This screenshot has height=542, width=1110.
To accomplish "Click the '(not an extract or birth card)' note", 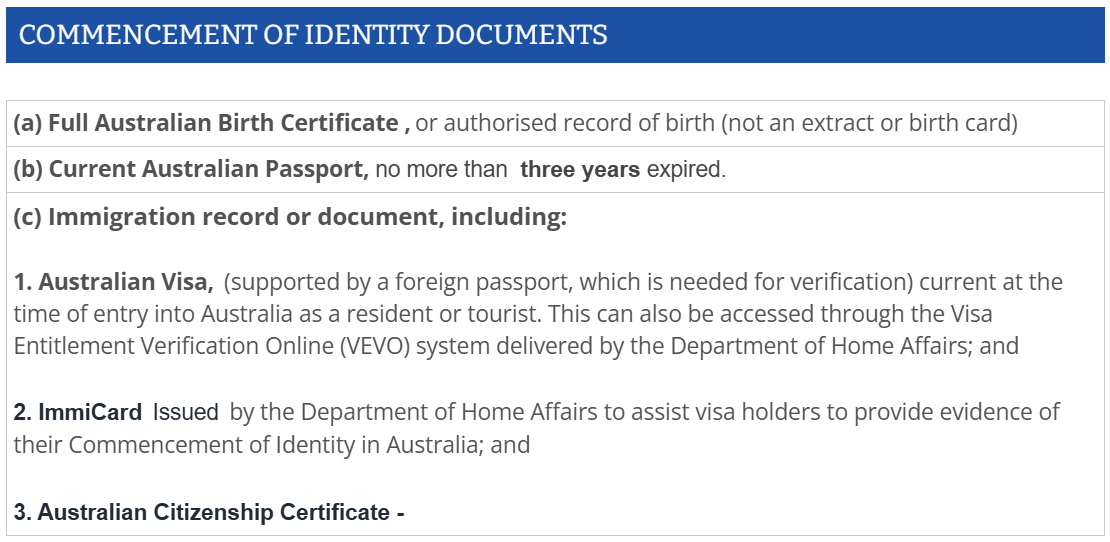I will (869, 123).
